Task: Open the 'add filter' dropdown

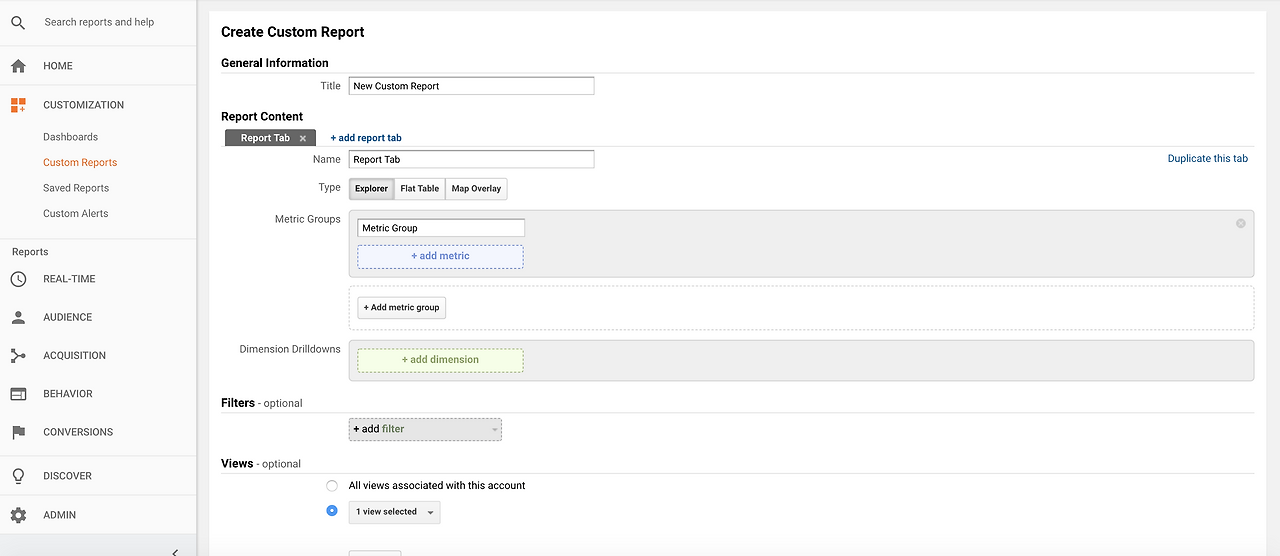Action: (x=425, y=429)
